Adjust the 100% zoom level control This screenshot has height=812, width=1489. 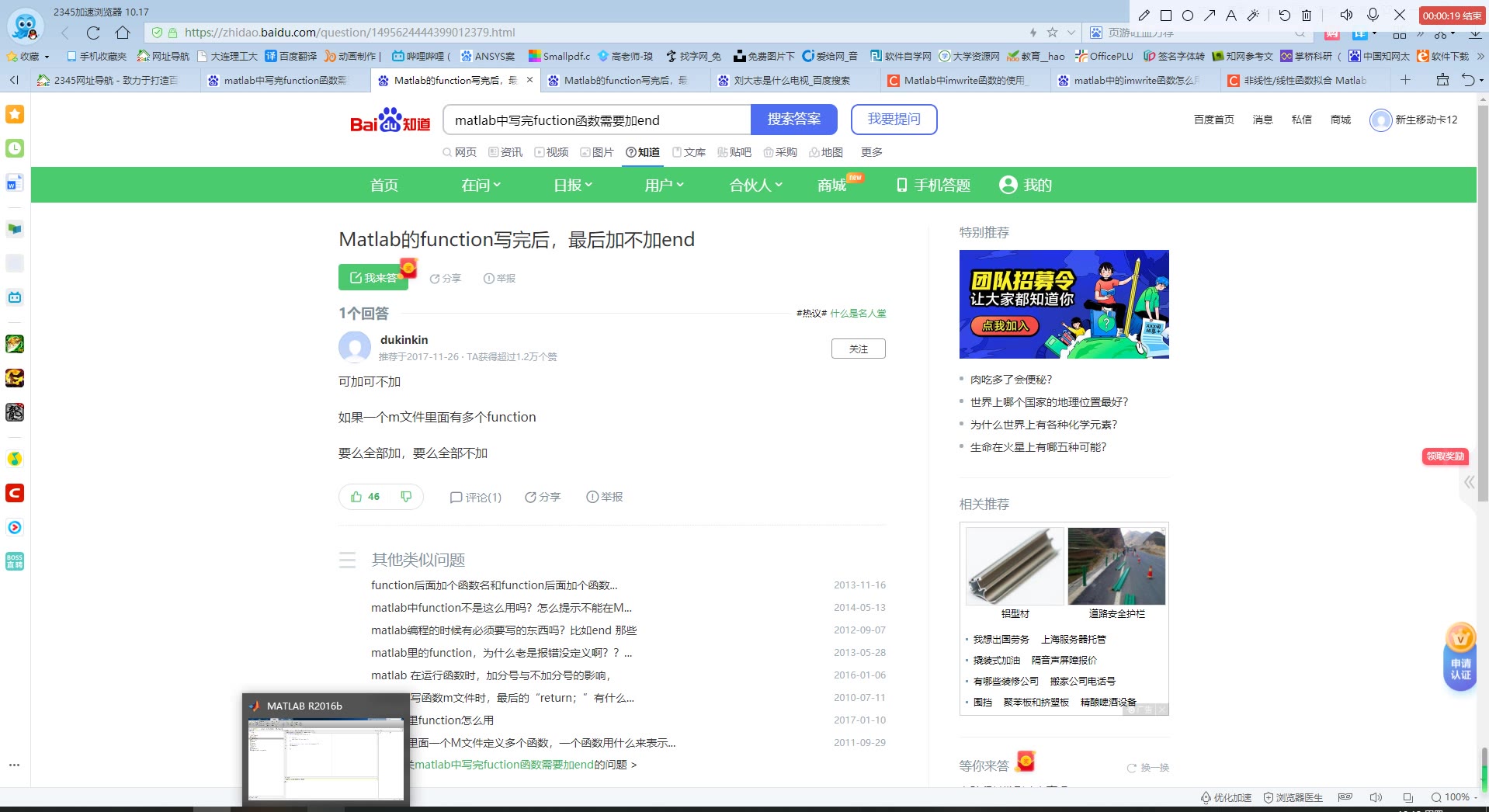pyautogui.click(x=1455, y=797)
